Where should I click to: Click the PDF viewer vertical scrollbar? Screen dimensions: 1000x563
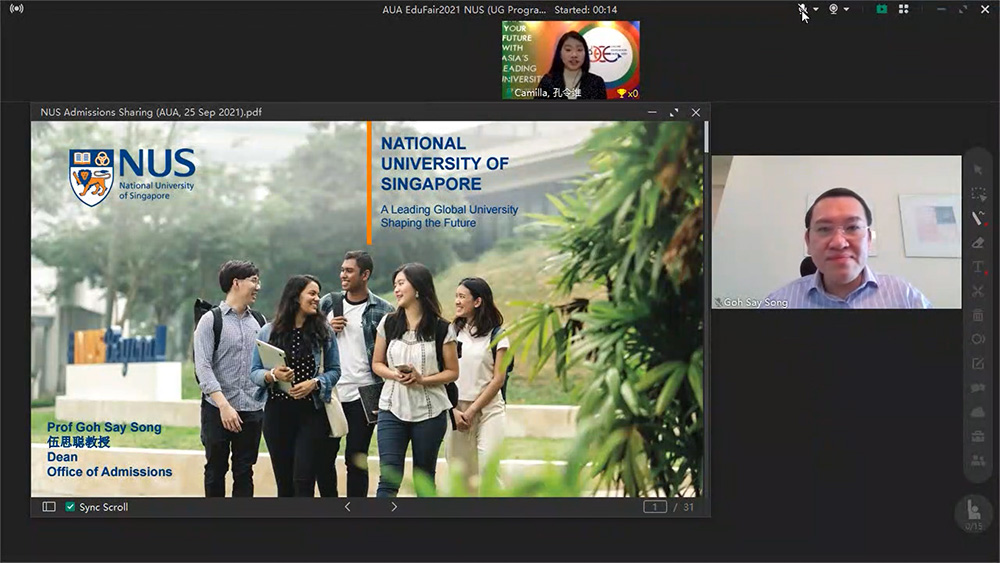707,137
